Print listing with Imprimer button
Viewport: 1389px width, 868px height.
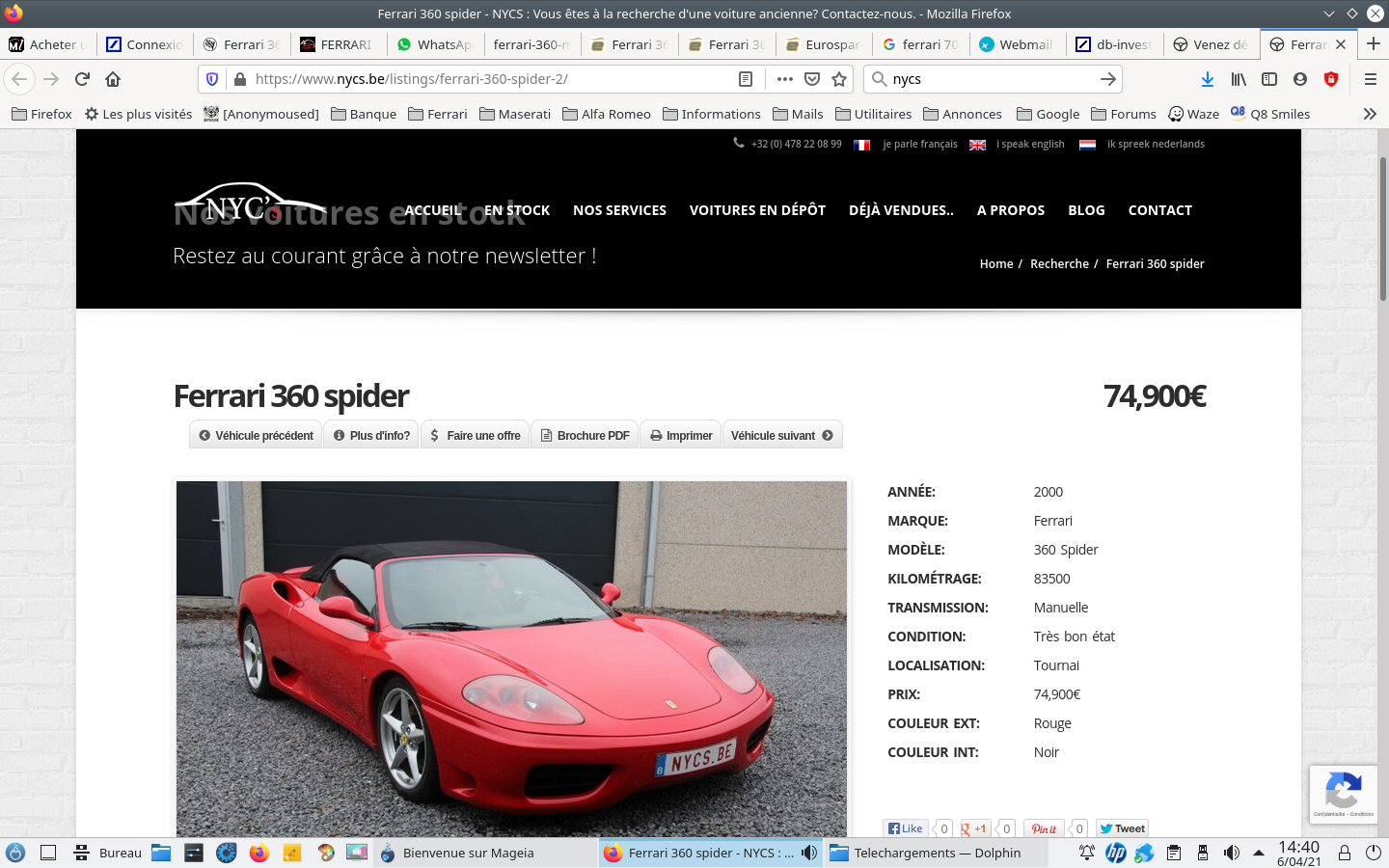coord(681,435)
